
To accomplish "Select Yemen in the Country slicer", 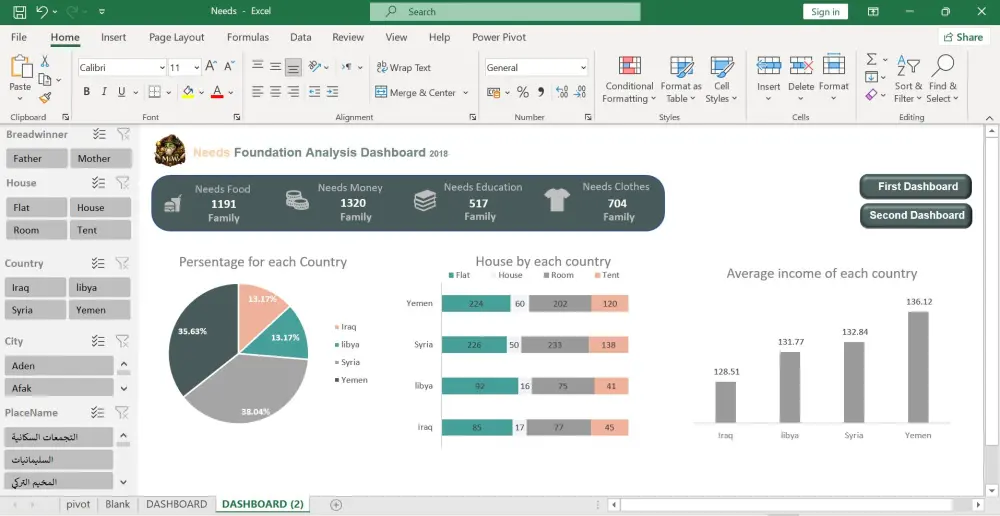I will click(99, 310).
